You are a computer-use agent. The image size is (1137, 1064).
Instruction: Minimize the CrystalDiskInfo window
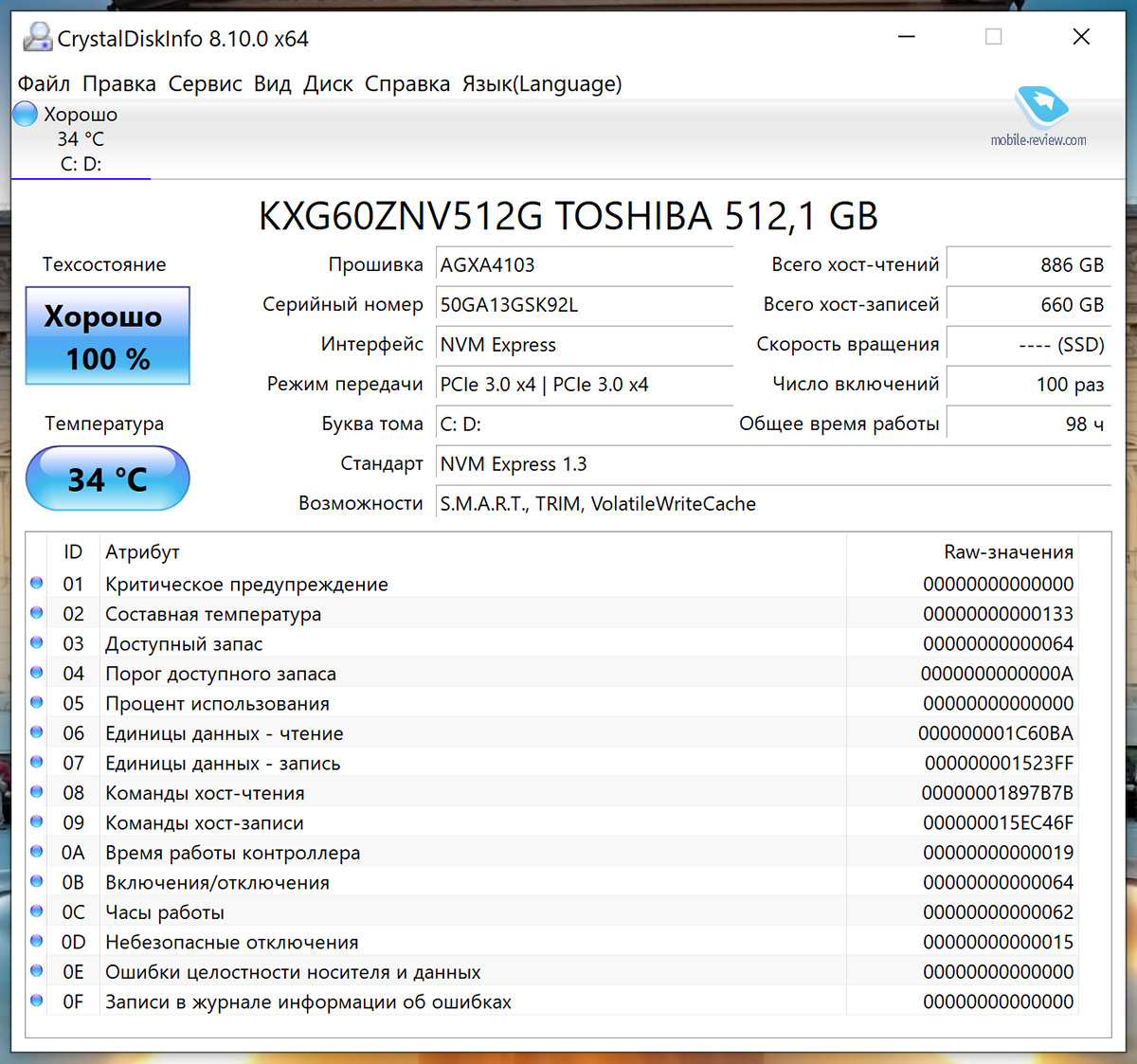click(907, 37)
